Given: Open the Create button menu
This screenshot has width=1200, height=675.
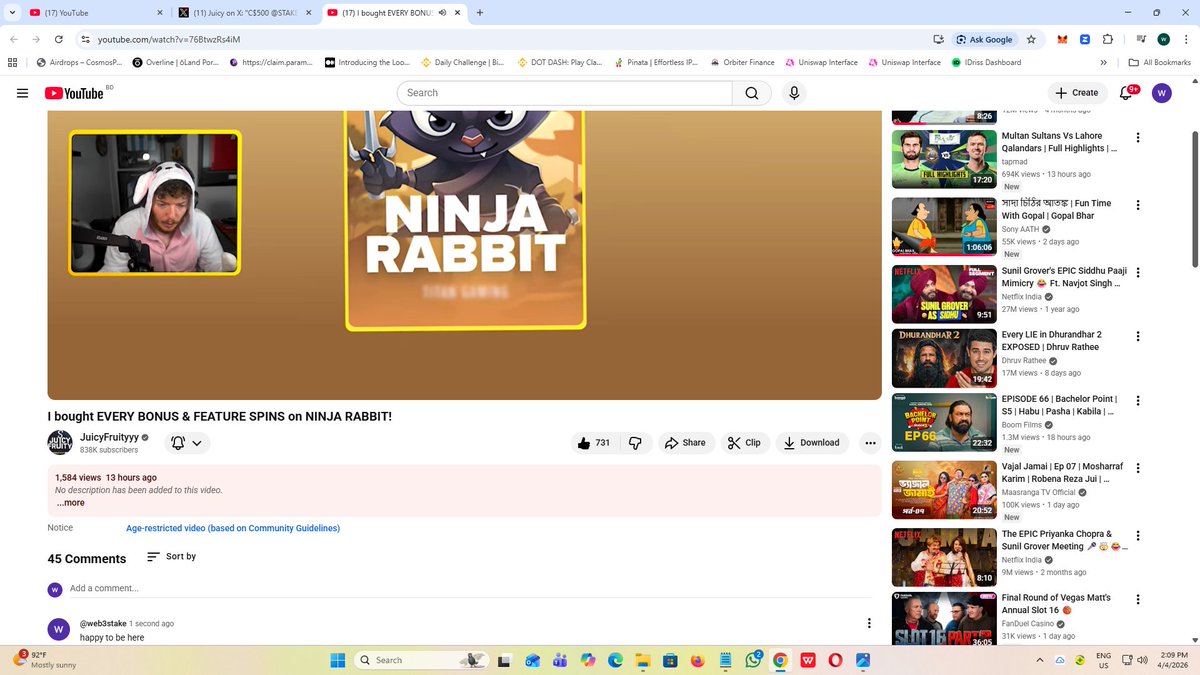Looking at the screenshot, I should point(1077,93).
